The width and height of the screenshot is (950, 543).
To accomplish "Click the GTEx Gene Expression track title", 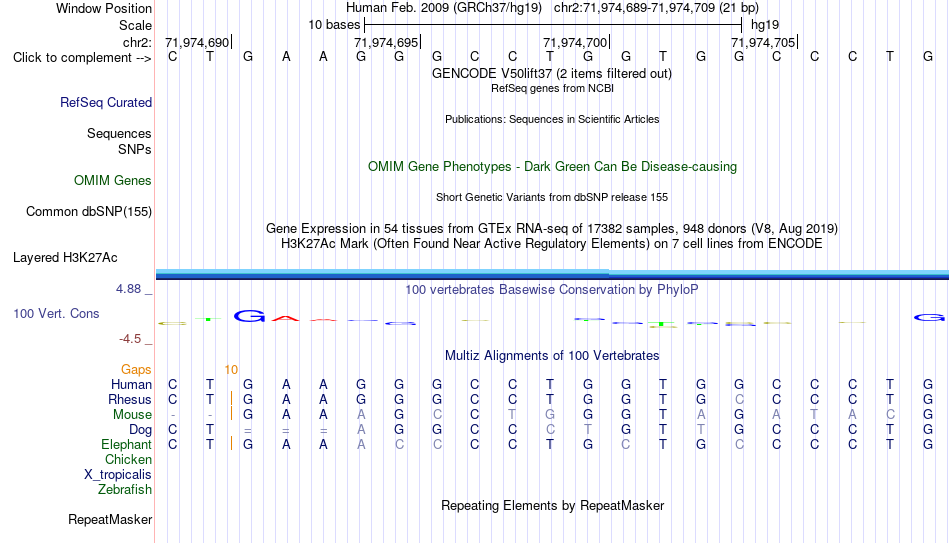I will 552,228.
